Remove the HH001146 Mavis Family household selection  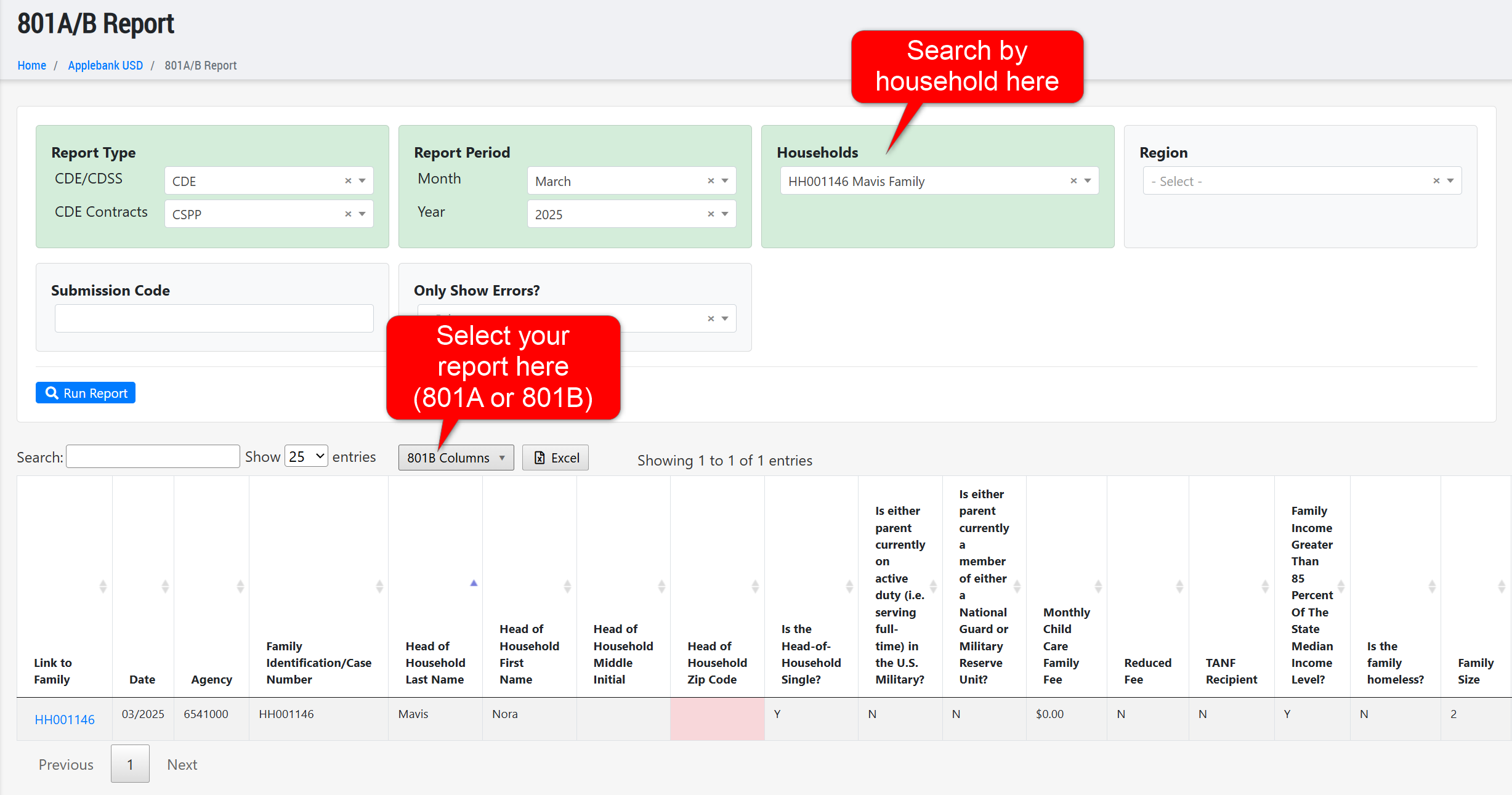tap(1073, 181)
